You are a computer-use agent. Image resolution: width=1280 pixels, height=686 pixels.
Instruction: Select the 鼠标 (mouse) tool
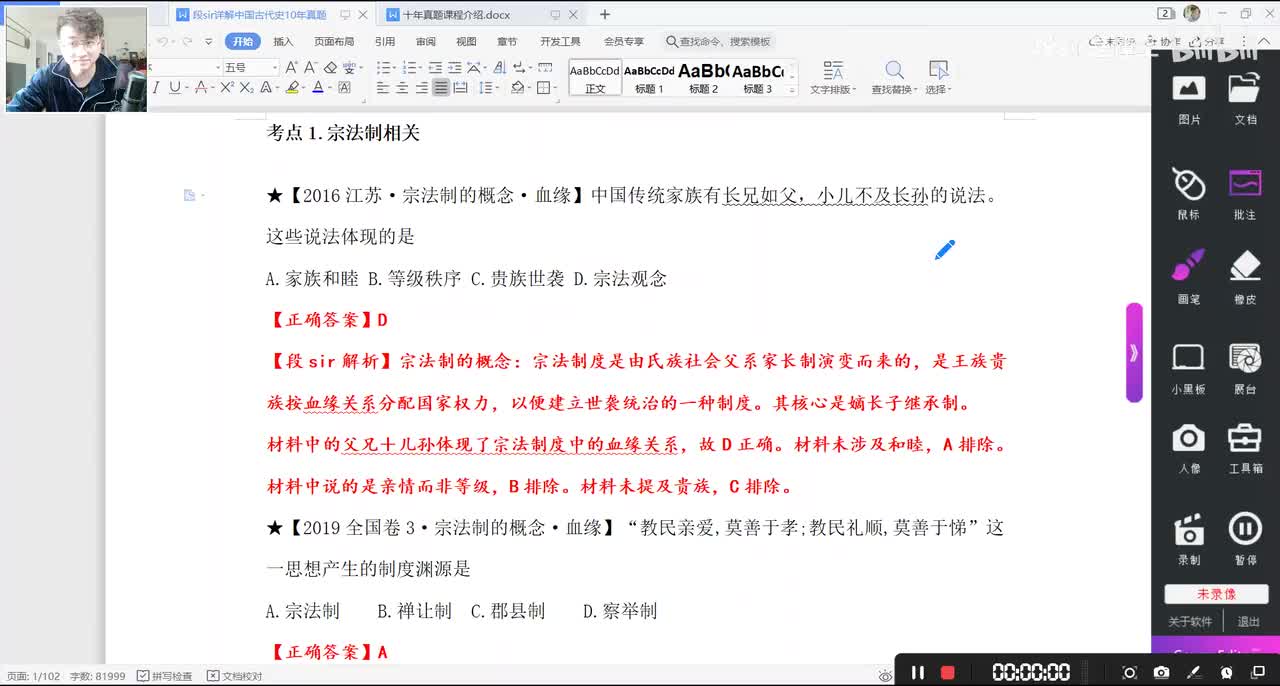1189,194
